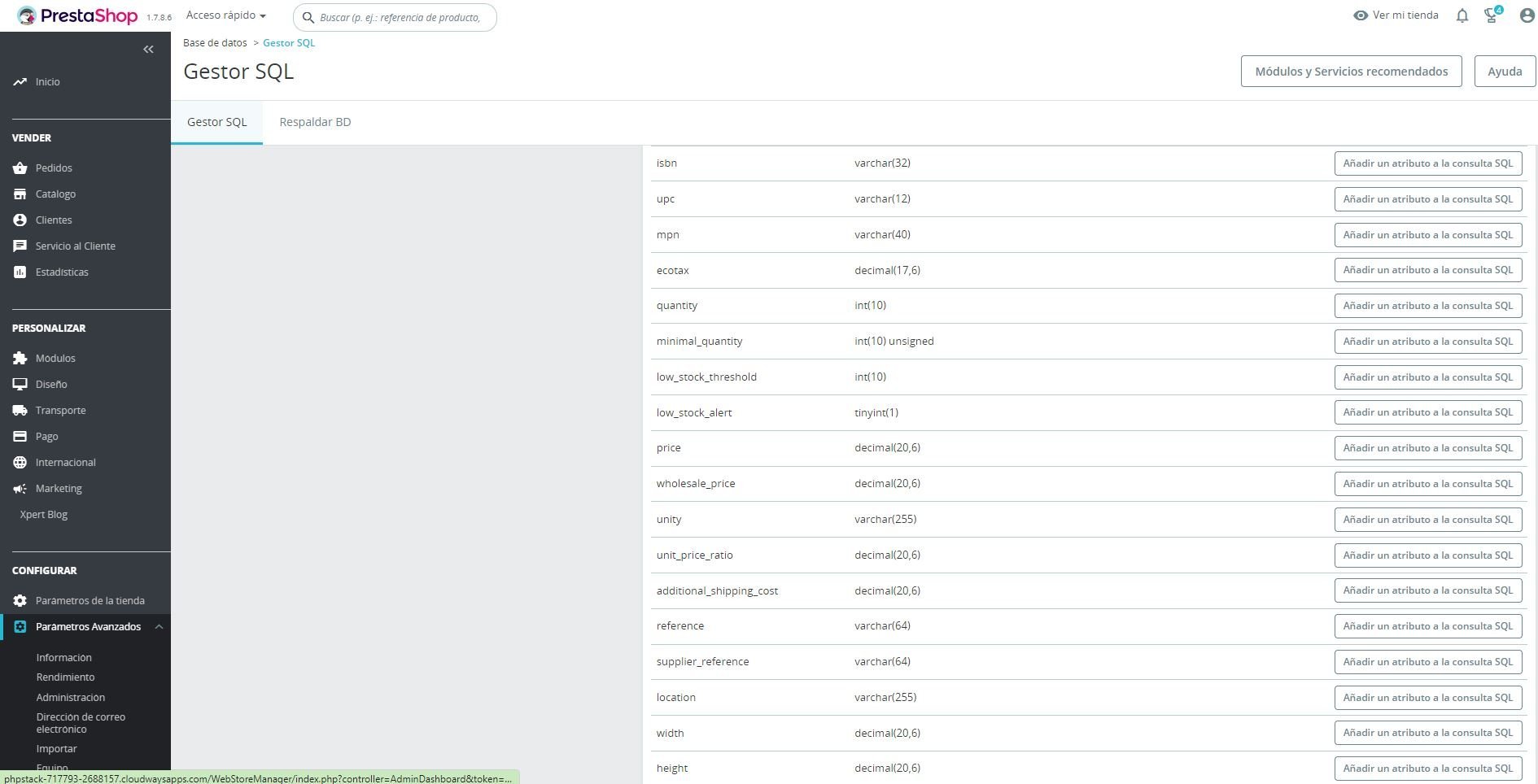Viewport: 1538px width, 784px height.
Task: Click the search magnifier icon
Action: 308,17
